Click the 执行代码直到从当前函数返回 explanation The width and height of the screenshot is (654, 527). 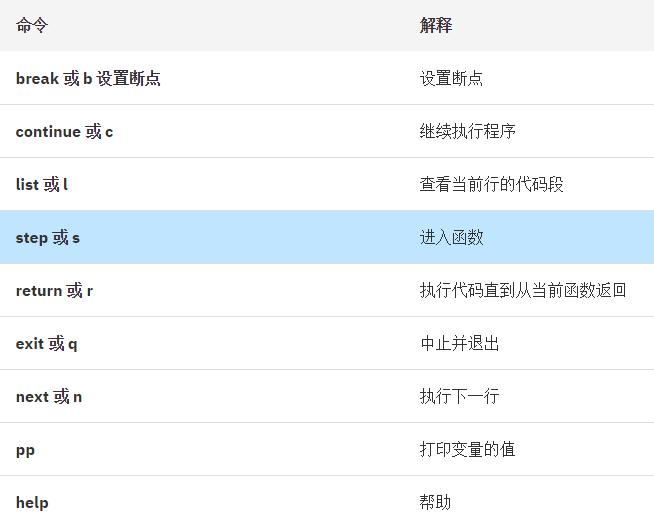[523, 290]
